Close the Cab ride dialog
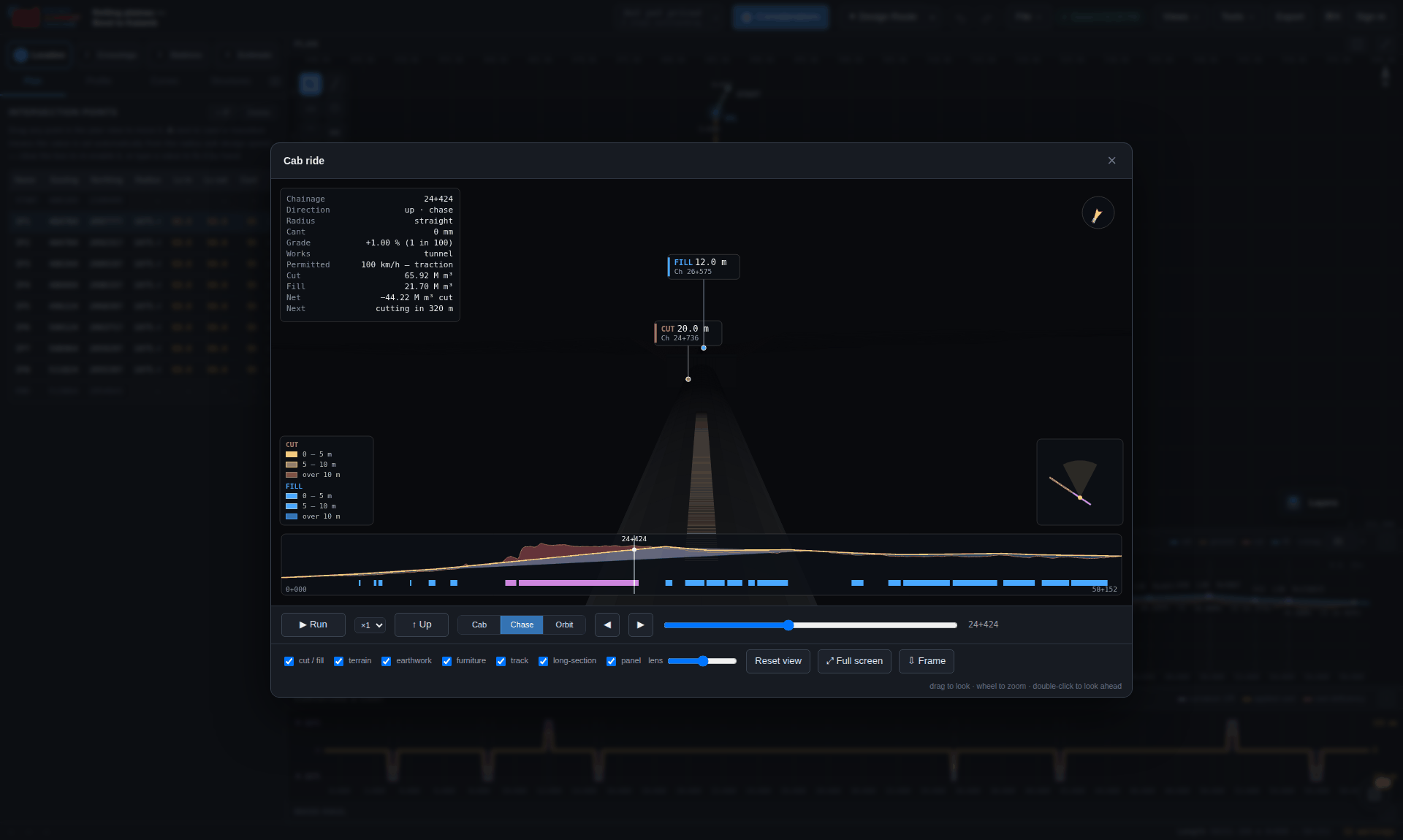 click(x=1111, y=161)
